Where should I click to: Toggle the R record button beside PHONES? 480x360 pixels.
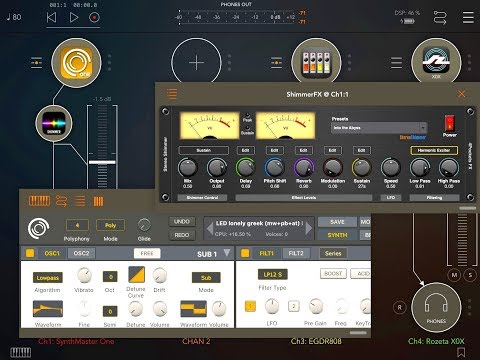(x=400, y=307)
